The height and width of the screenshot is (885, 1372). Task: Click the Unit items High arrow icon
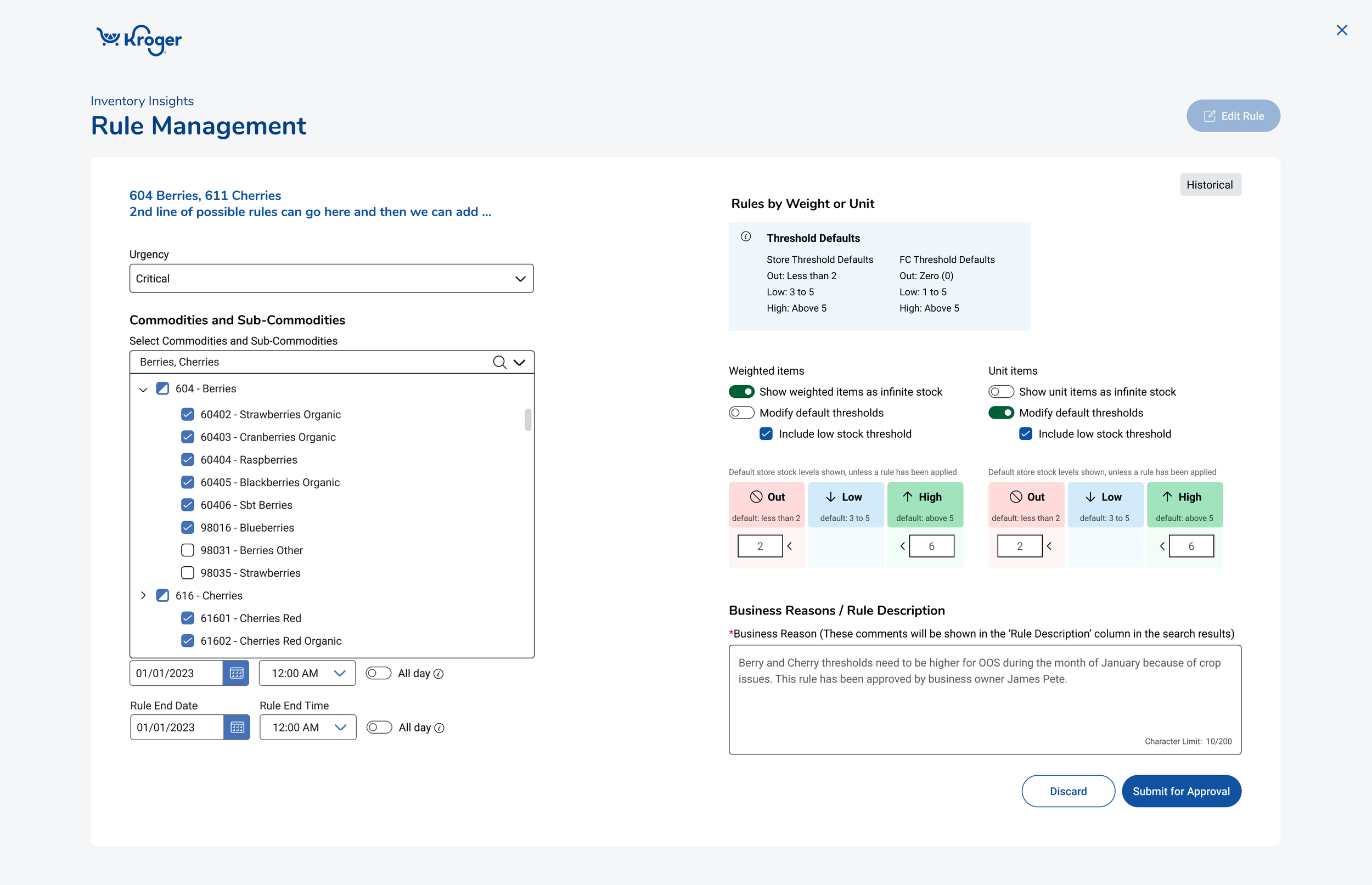point(1167,497)
